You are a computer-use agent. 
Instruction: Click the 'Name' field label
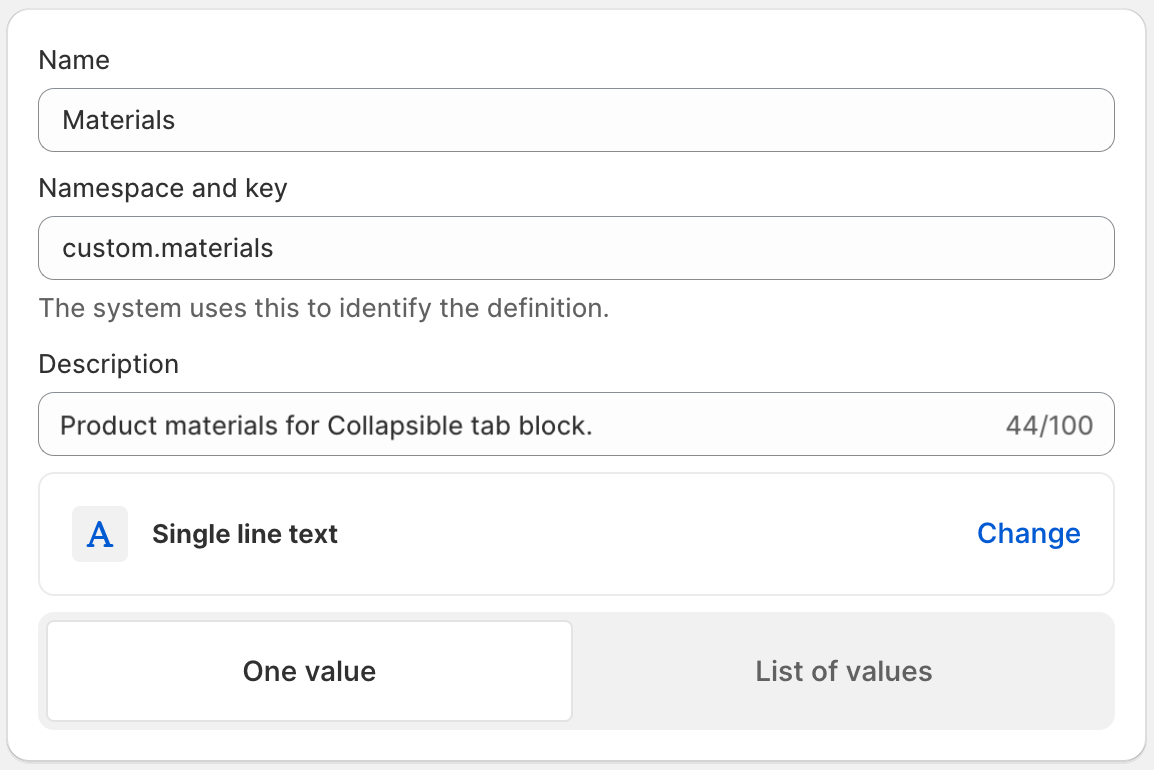74,60
